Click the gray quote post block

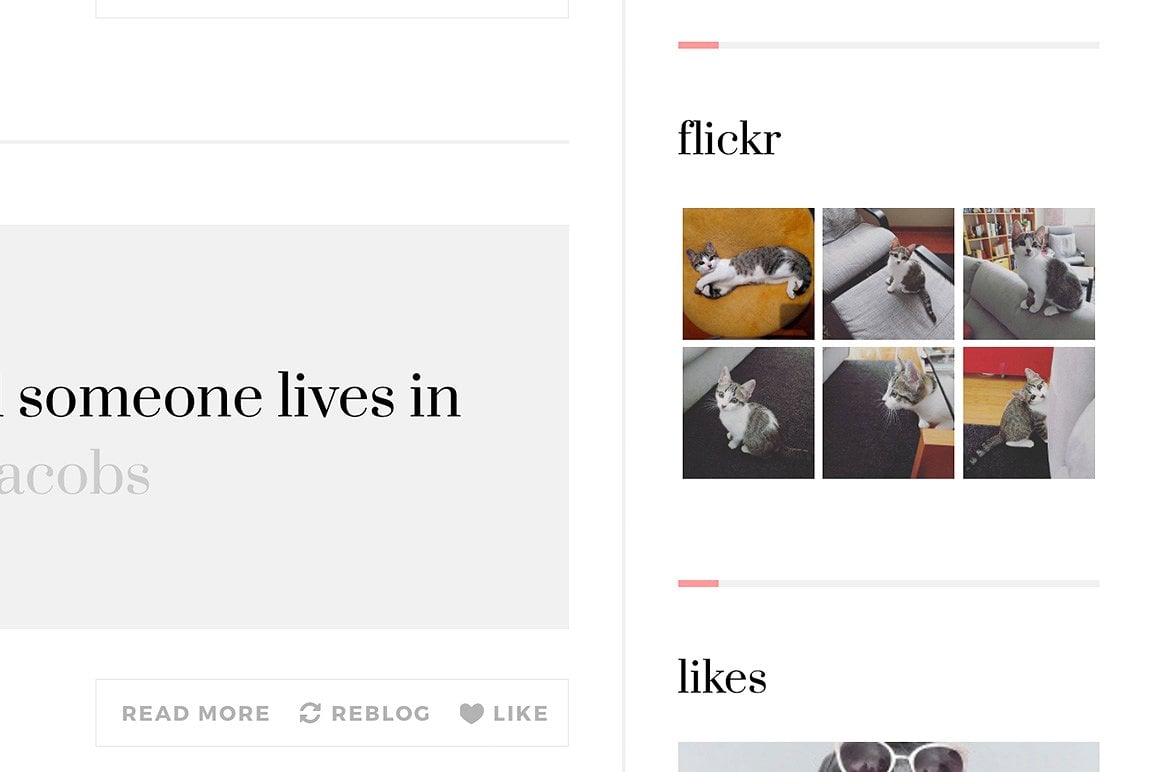(284, 427)
